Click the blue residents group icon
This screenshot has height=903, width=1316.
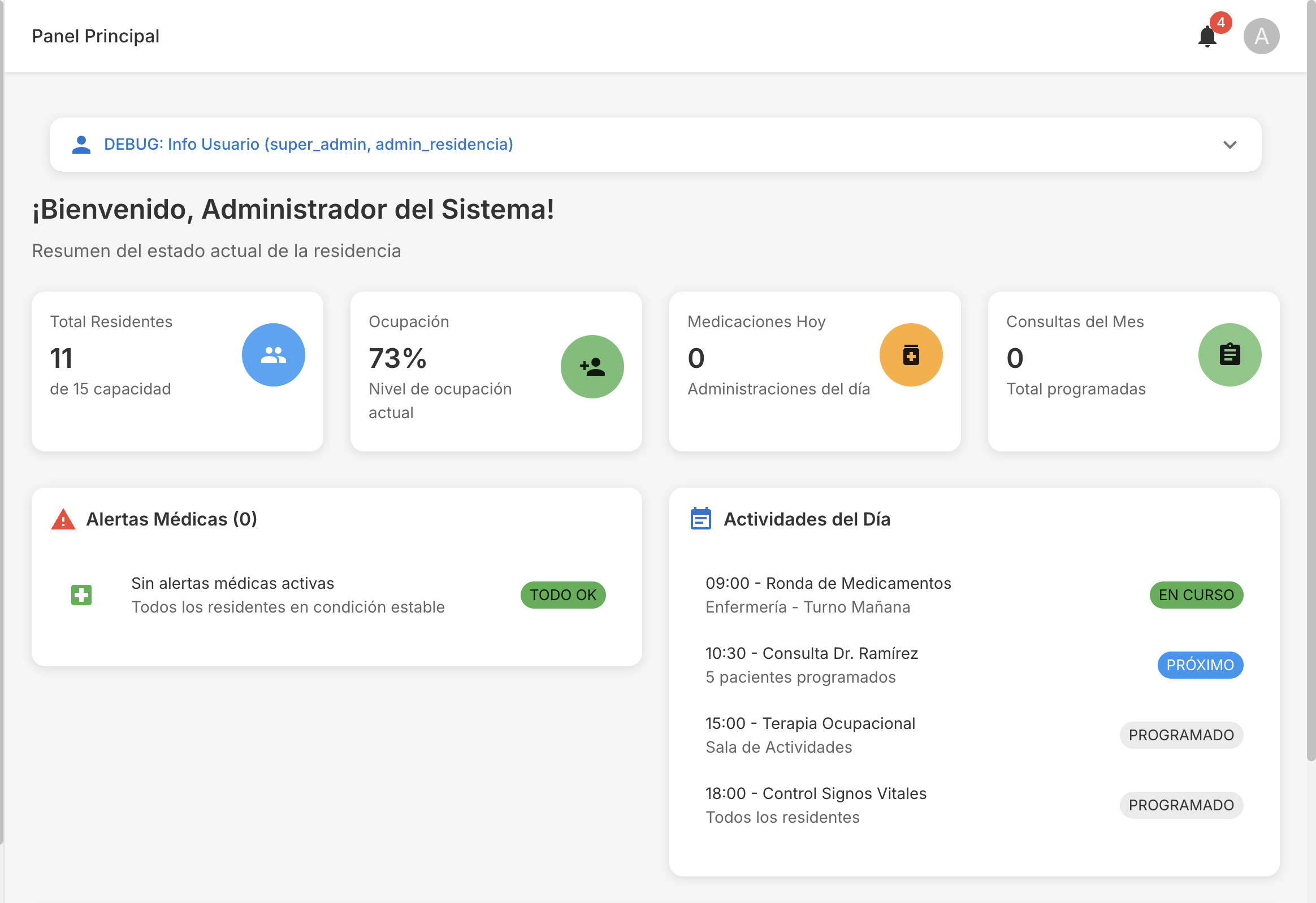[x=274, y=355]
